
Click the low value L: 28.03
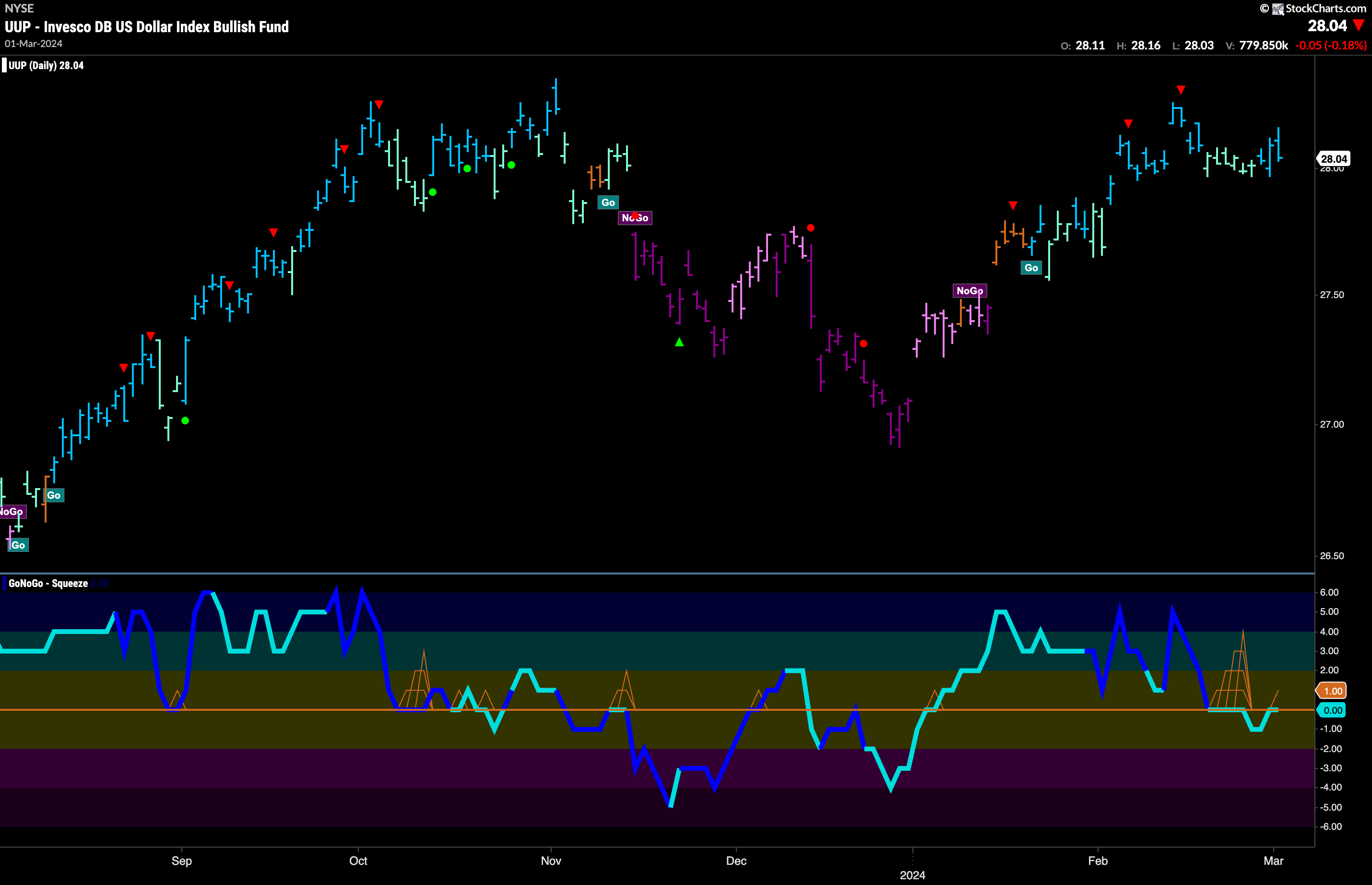tap(1193, 46)
